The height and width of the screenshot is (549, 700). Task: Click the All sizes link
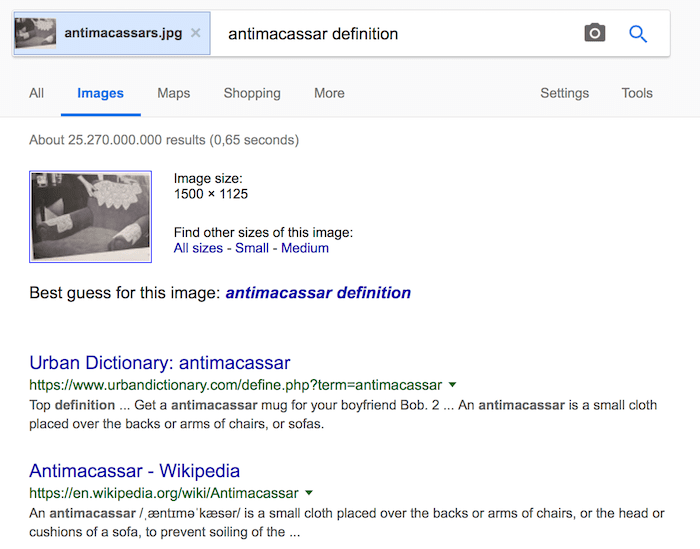coord(198,248)
